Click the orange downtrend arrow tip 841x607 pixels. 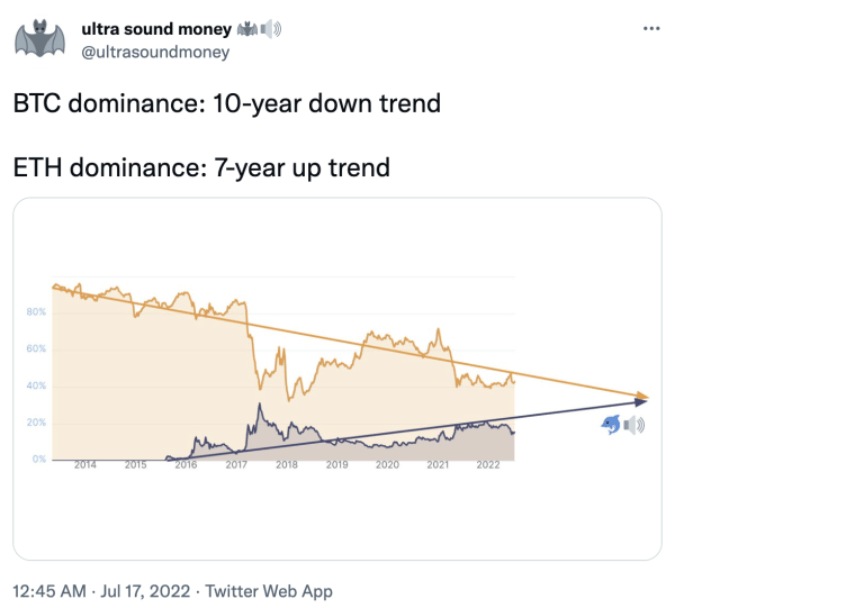pos(645,397)
